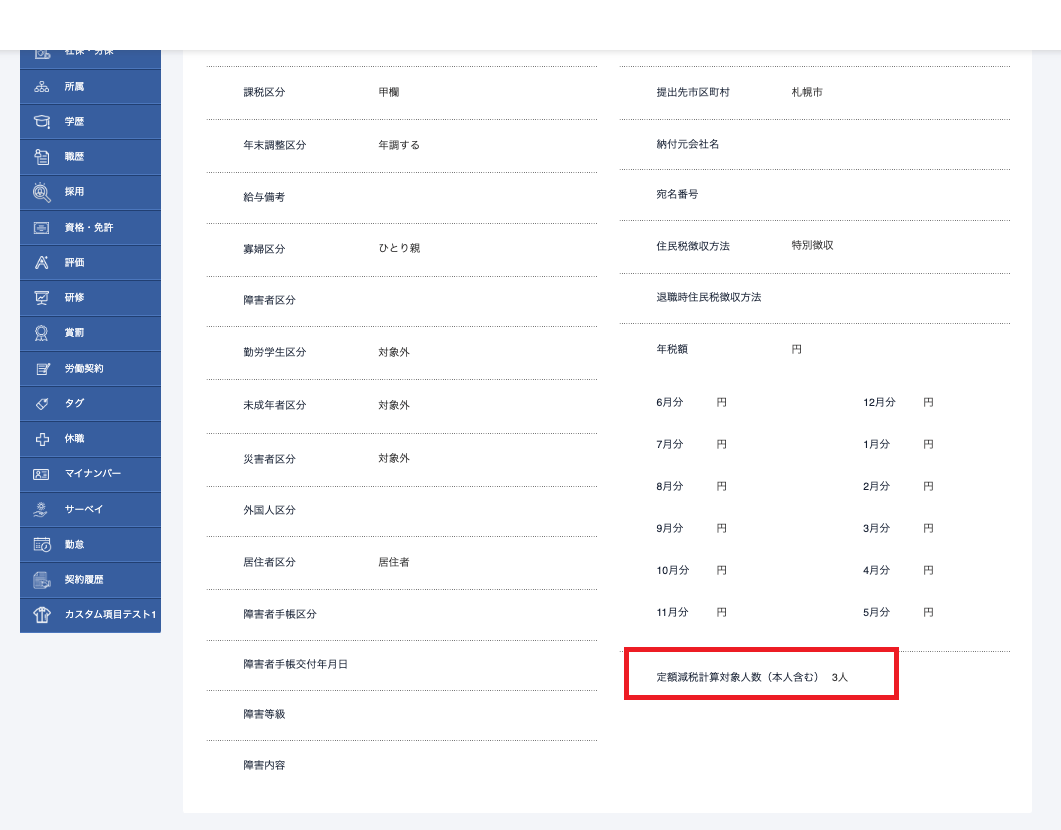1061x830 pixels.
Task: Click the 提出先市区町村 value 札幌市
Action: (x=806, y=92)
